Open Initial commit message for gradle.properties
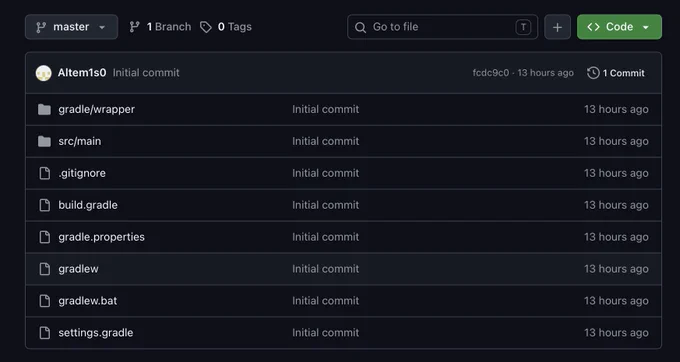This screenshot has height=362, width=680. click(x=326, y=237)
